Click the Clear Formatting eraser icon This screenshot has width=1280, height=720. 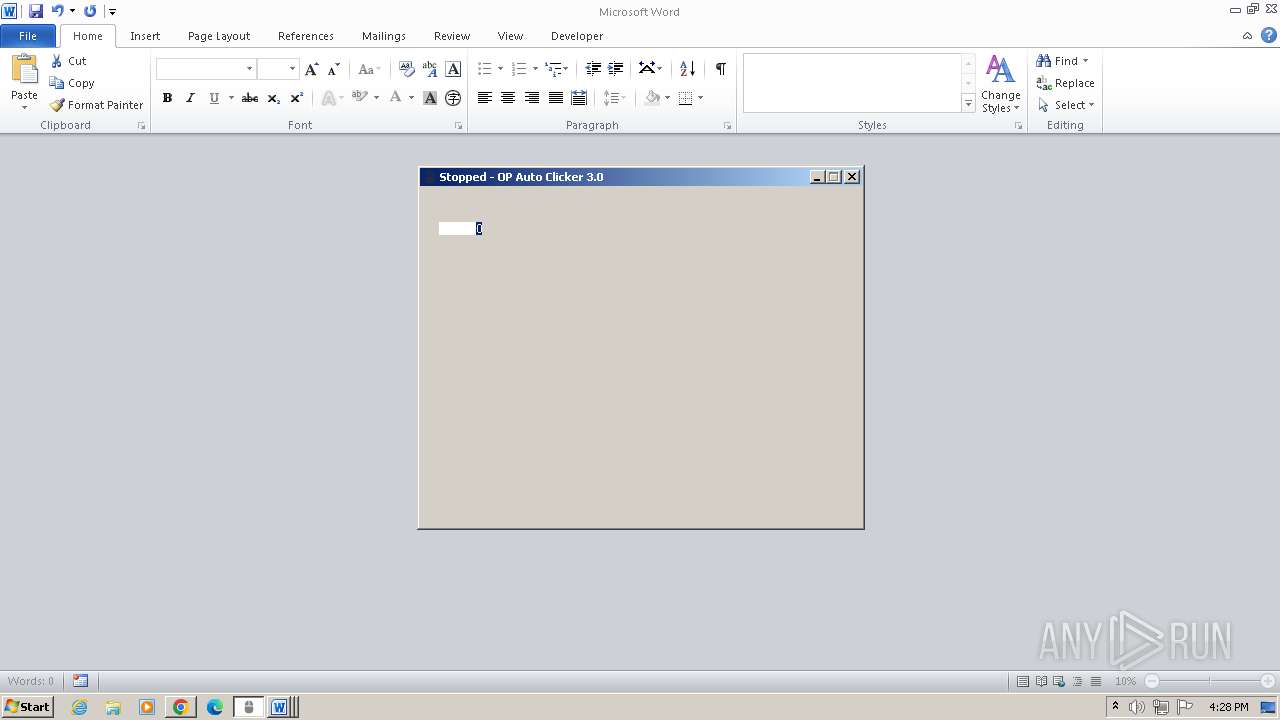click(x=406, y=69)
